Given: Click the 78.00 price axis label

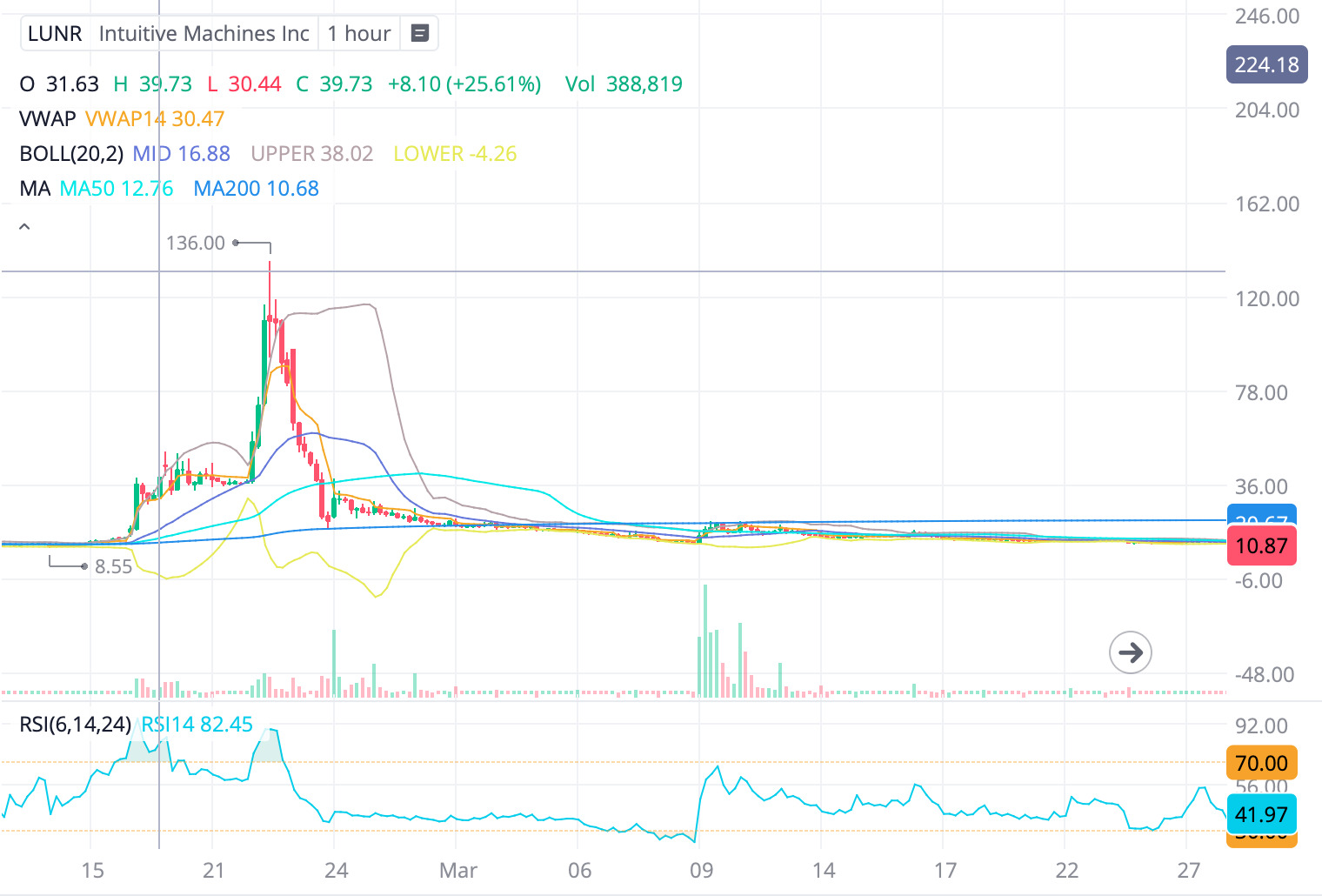Looking at the screenshot, I should pyautogui.click(x=1261, y=392).
